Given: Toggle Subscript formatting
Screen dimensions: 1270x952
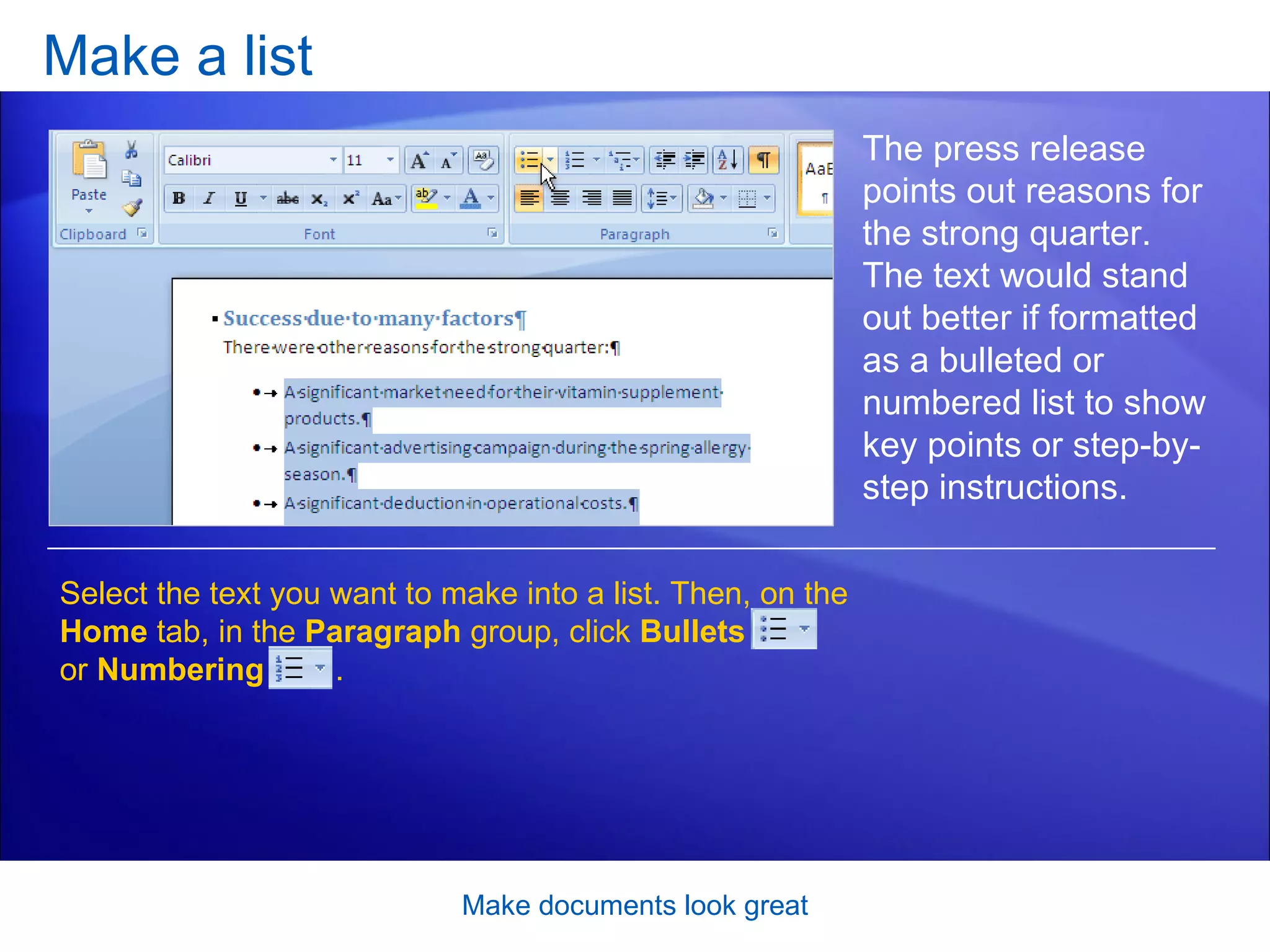Looking at the screenshot, I should pyautogui.click(x=319, y=198).
